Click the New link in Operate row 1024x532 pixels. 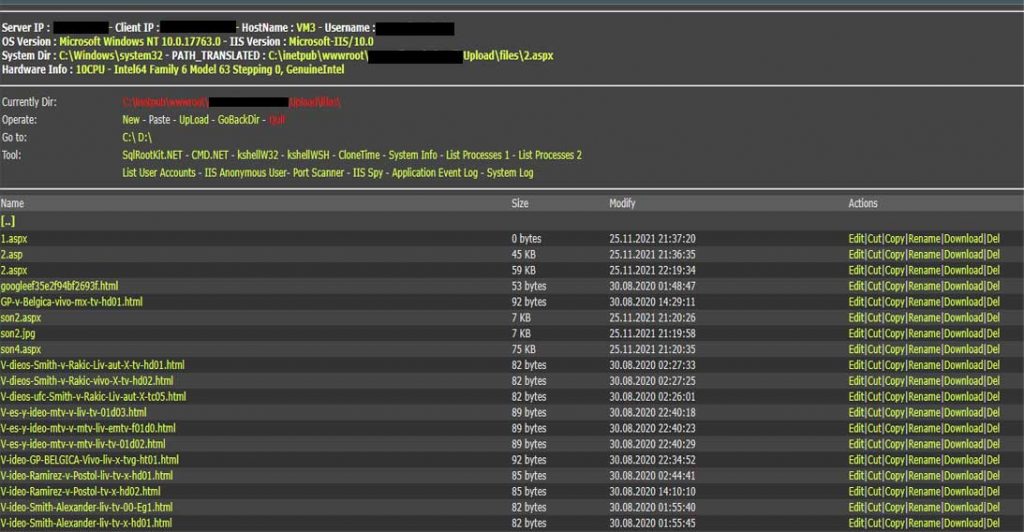(x=132, y=119)
